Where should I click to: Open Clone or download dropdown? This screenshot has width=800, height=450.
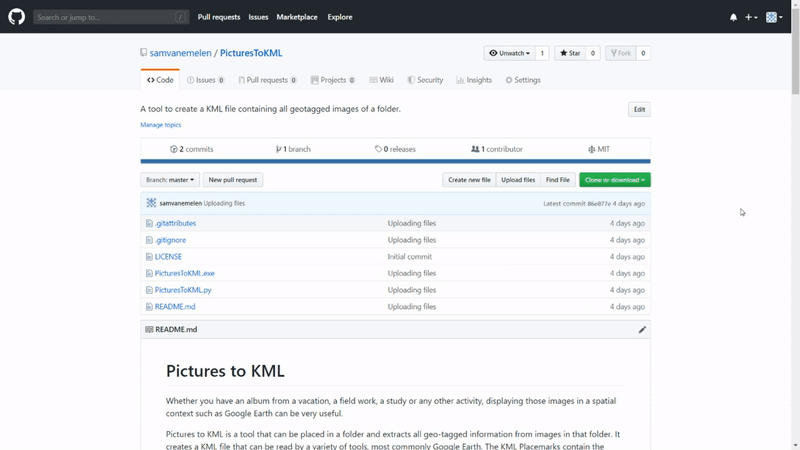point(615,180)
